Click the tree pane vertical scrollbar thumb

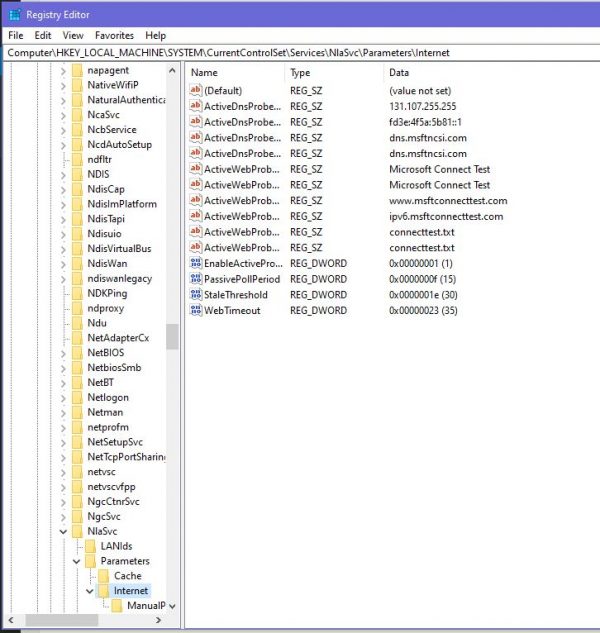172,337
